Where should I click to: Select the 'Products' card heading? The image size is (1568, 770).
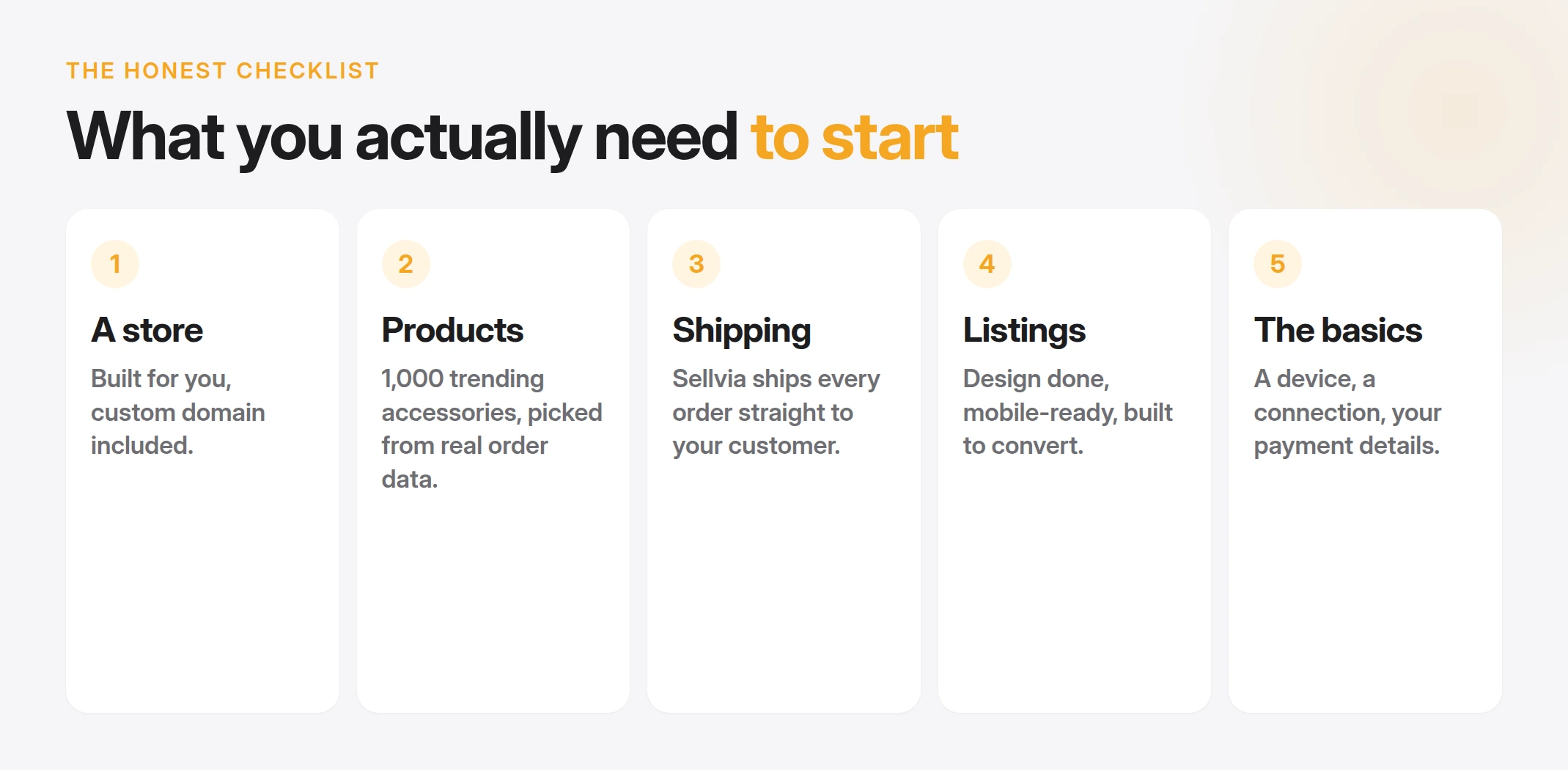click(452, 330)
